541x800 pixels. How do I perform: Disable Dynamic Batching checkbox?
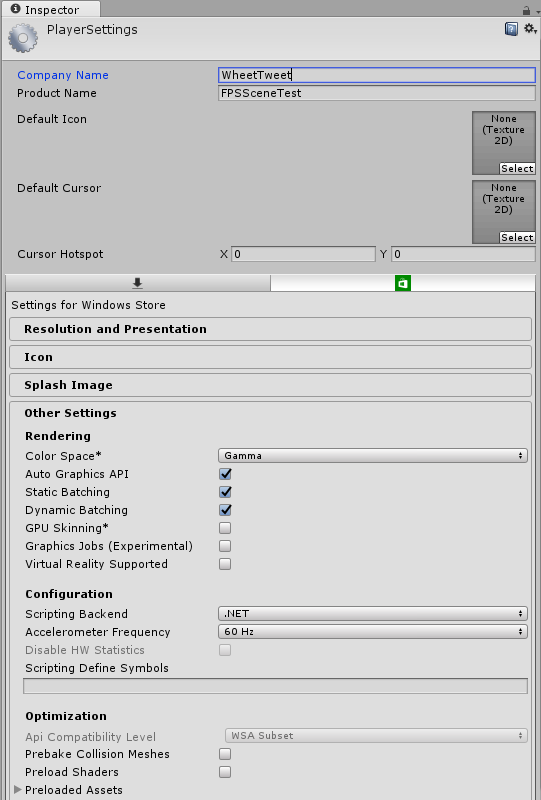pos(225,510)
